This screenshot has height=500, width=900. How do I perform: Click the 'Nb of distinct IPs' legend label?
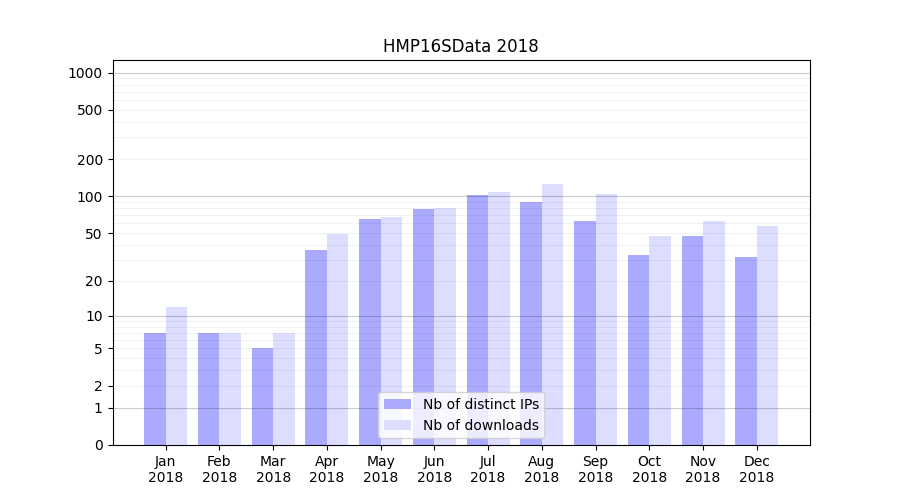click(480, 404)
